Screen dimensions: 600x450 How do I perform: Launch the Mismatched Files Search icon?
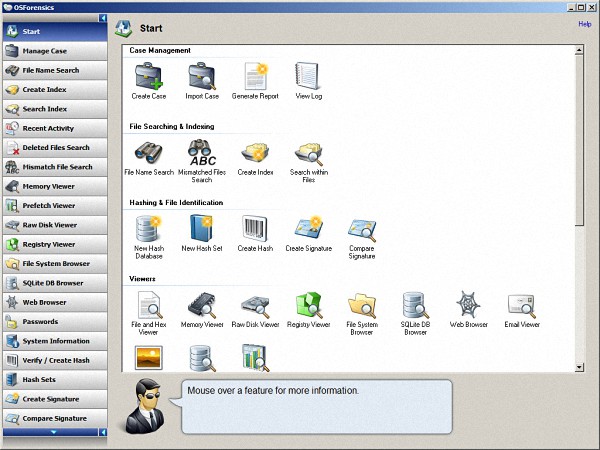(x=202, y=154)
